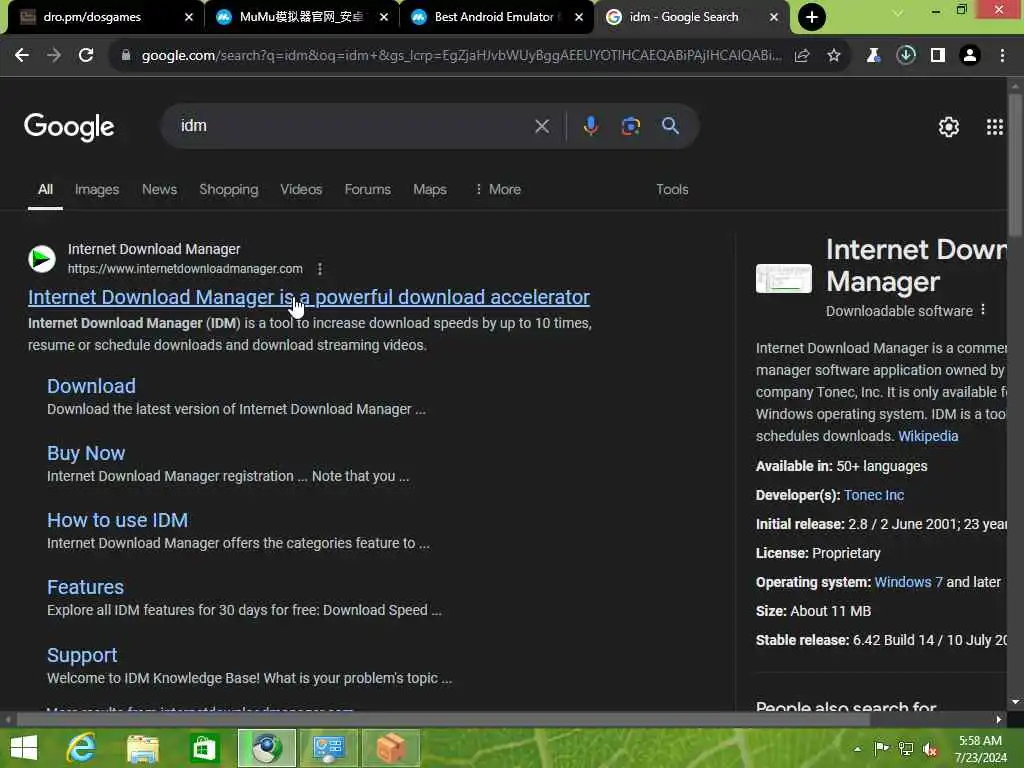Open the control panel taskbar icon

(x=328, y=748)
